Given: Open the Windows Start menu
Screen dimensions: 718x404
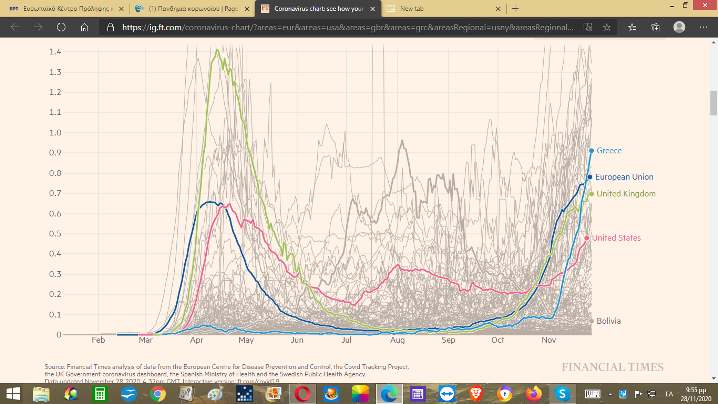Looking at the screenshot, I should (12, 394).
